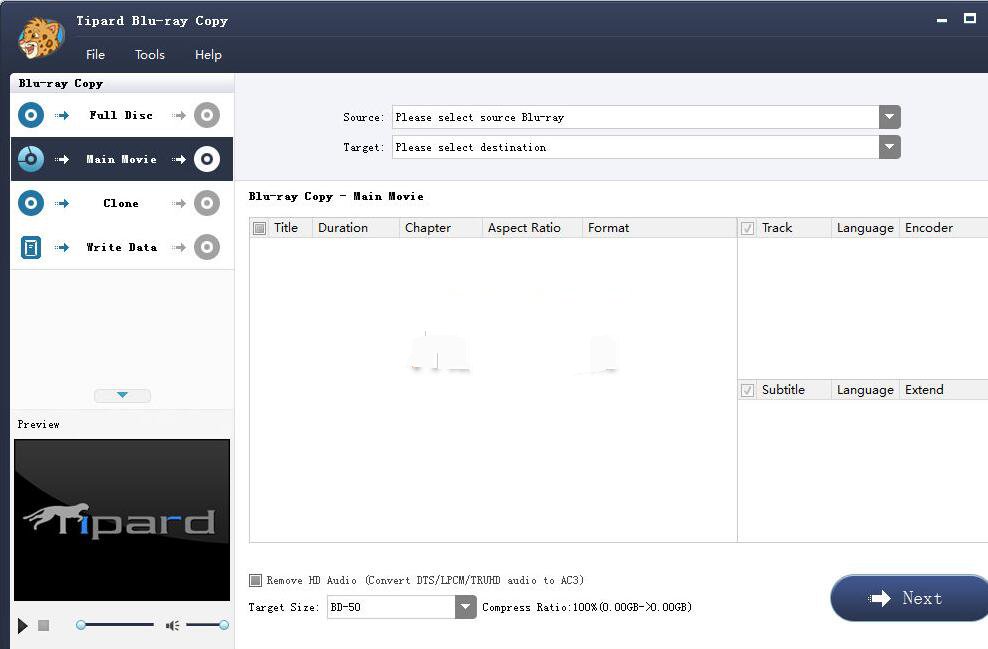Image resolution: width=988 pixels, height=649 pixels.
Task: Click the left arrow icon in the Write Data row
Action: [62, 248]
